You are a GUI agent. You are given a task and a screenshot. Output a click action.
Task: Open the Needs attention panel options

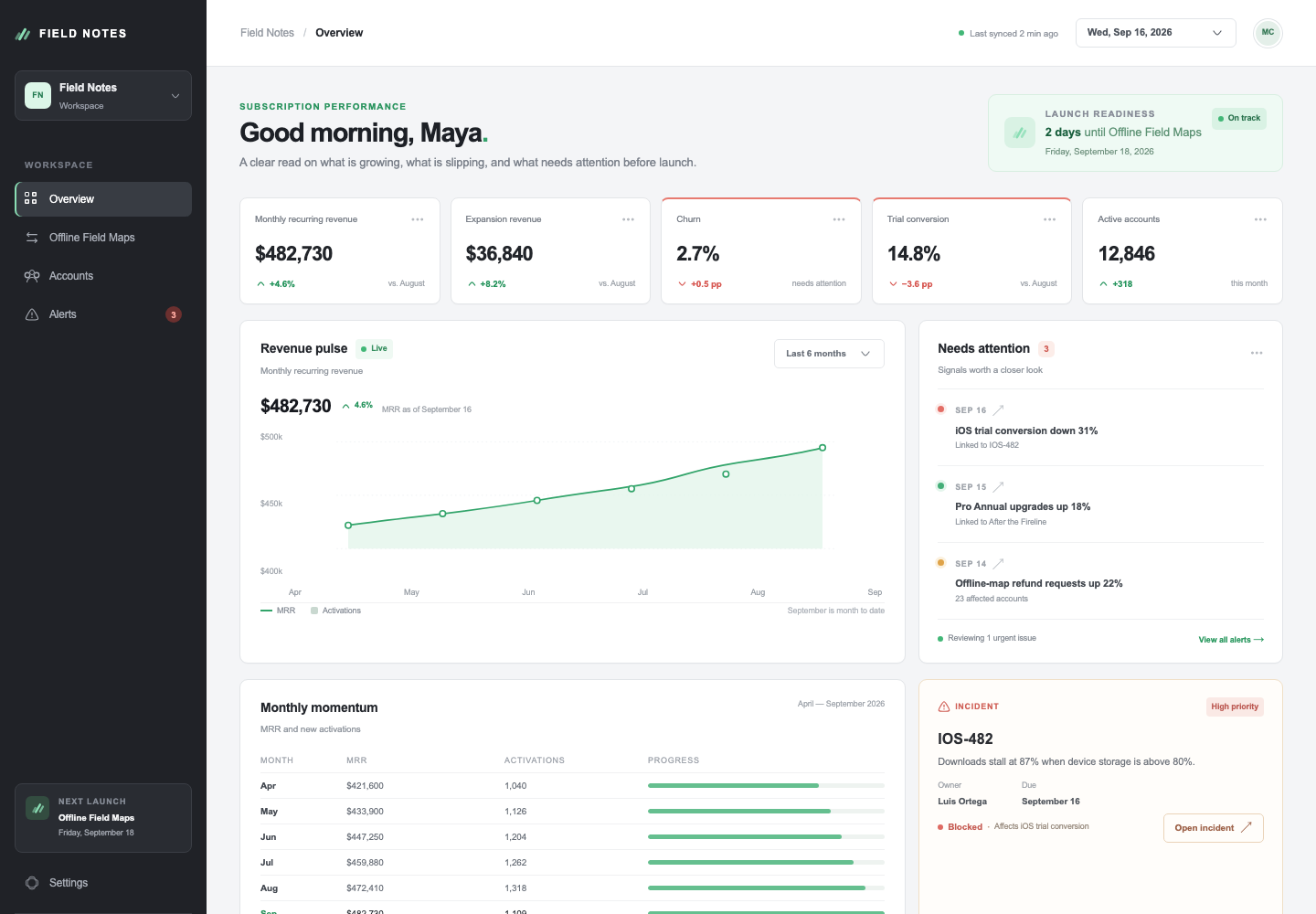click(x=1257, y=353)
